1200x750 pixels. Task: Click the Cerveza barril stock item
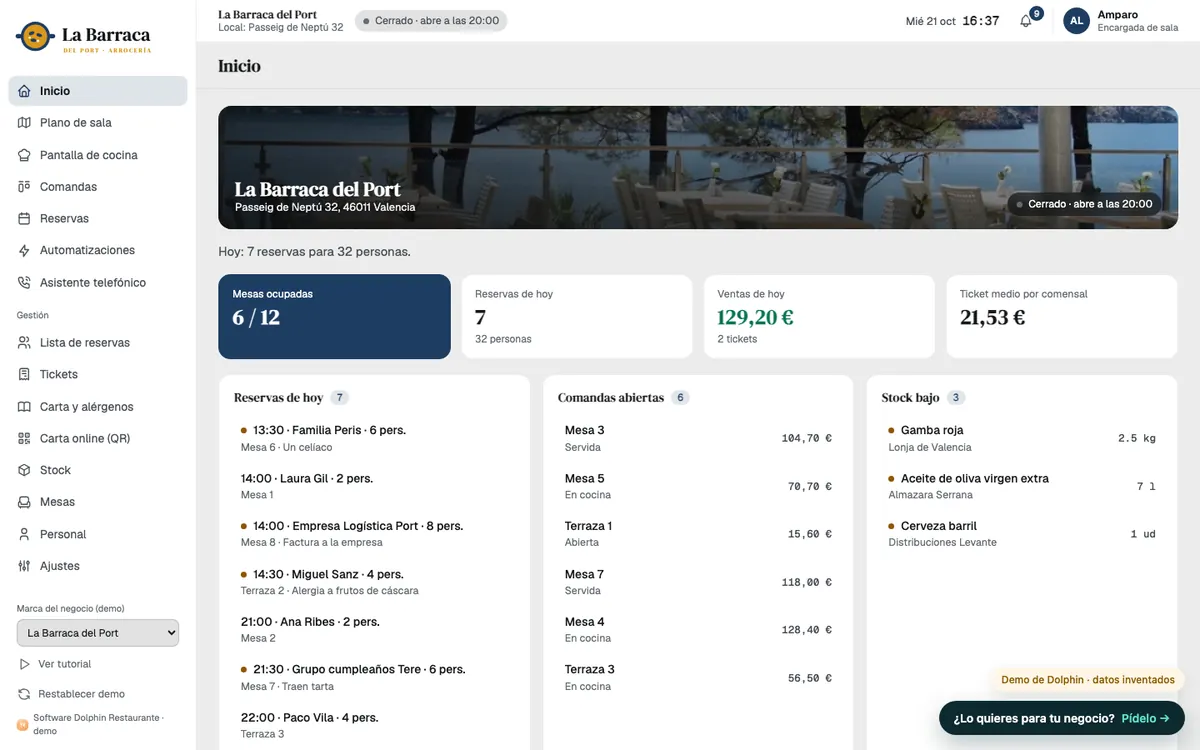[x=1022, y=534]
